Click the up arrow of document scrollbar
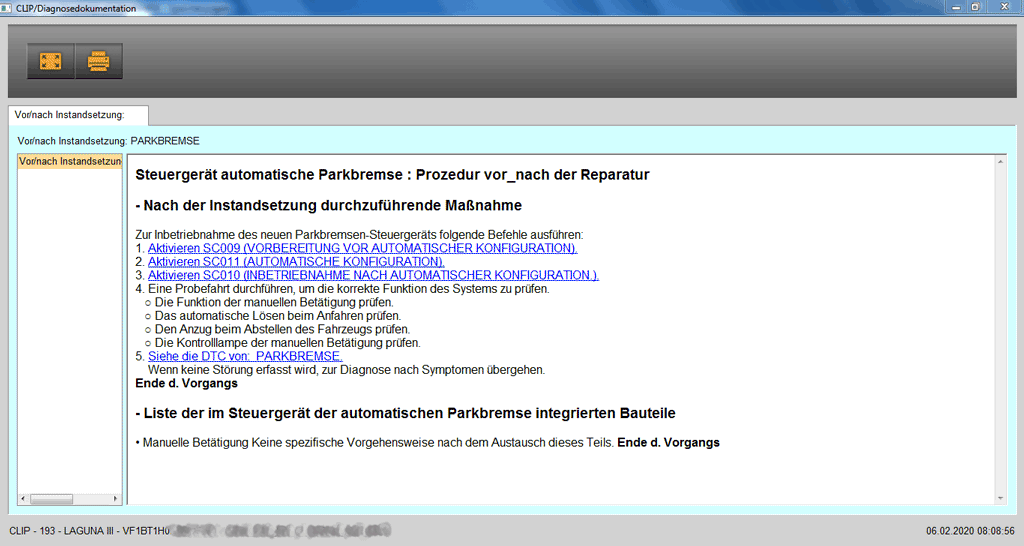This screenshot has height=546, width=1024. (1000, 161)
